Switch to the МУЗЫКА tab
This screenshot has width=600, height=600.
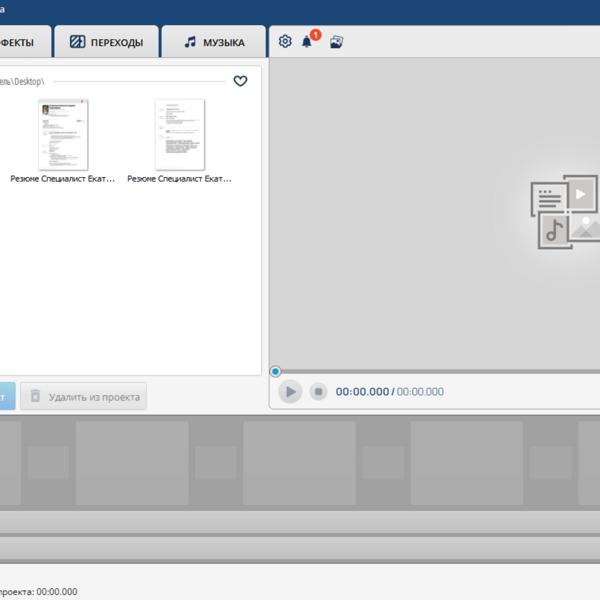point(213,42)
